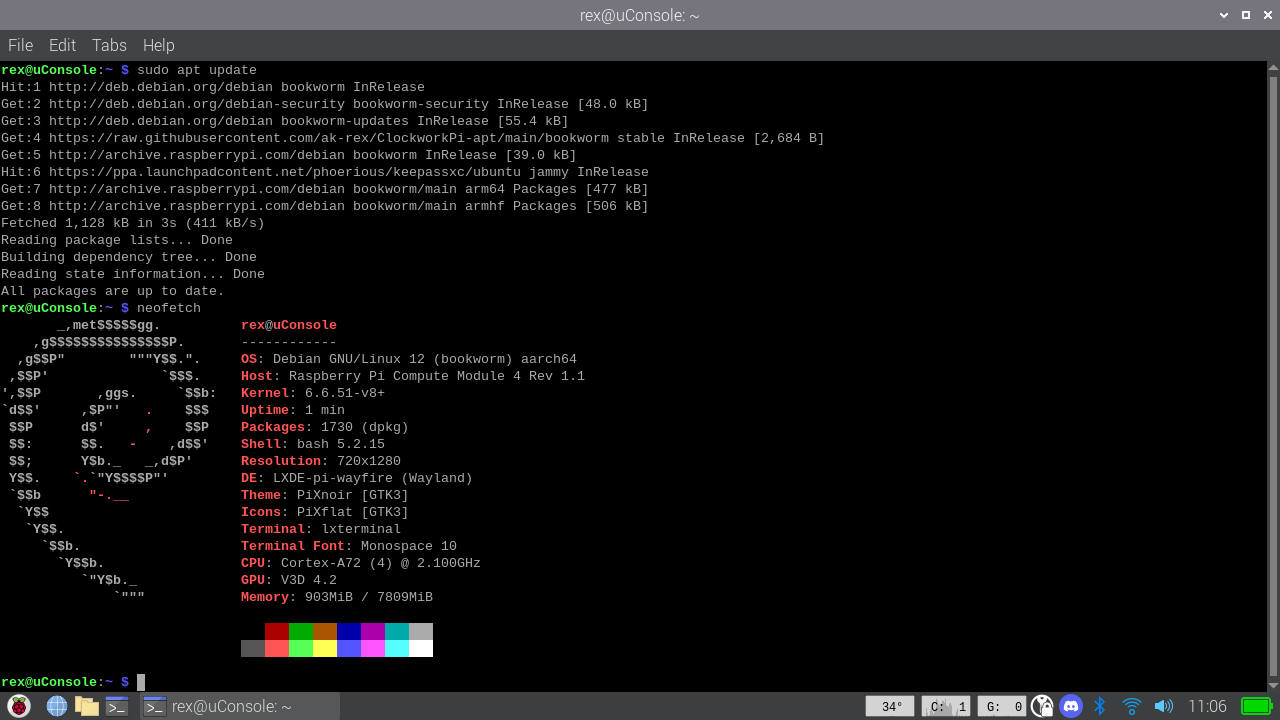Screen dimensions: 1280x720
Task: Click the "OS: Debian GNU/Linux 12" line
Action: [x=409, y=359]
